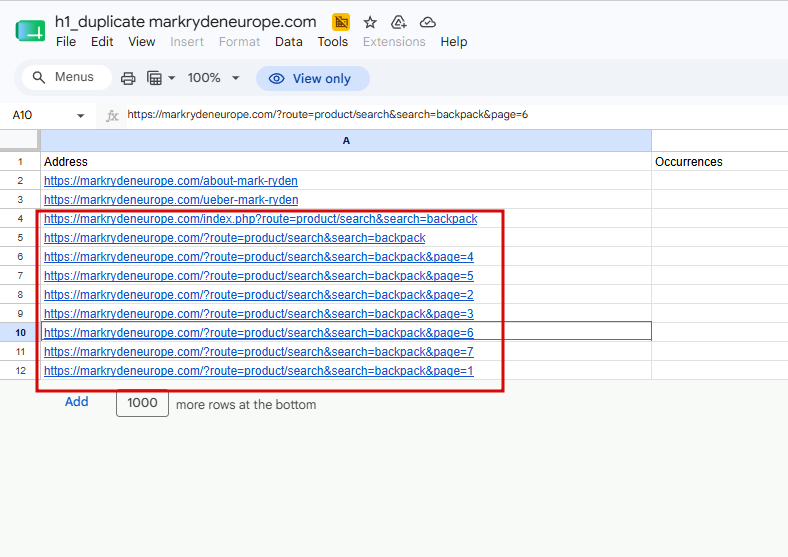Star this h1_duplicate spreadsheet

pyautogui.click(x=370, y=22)
